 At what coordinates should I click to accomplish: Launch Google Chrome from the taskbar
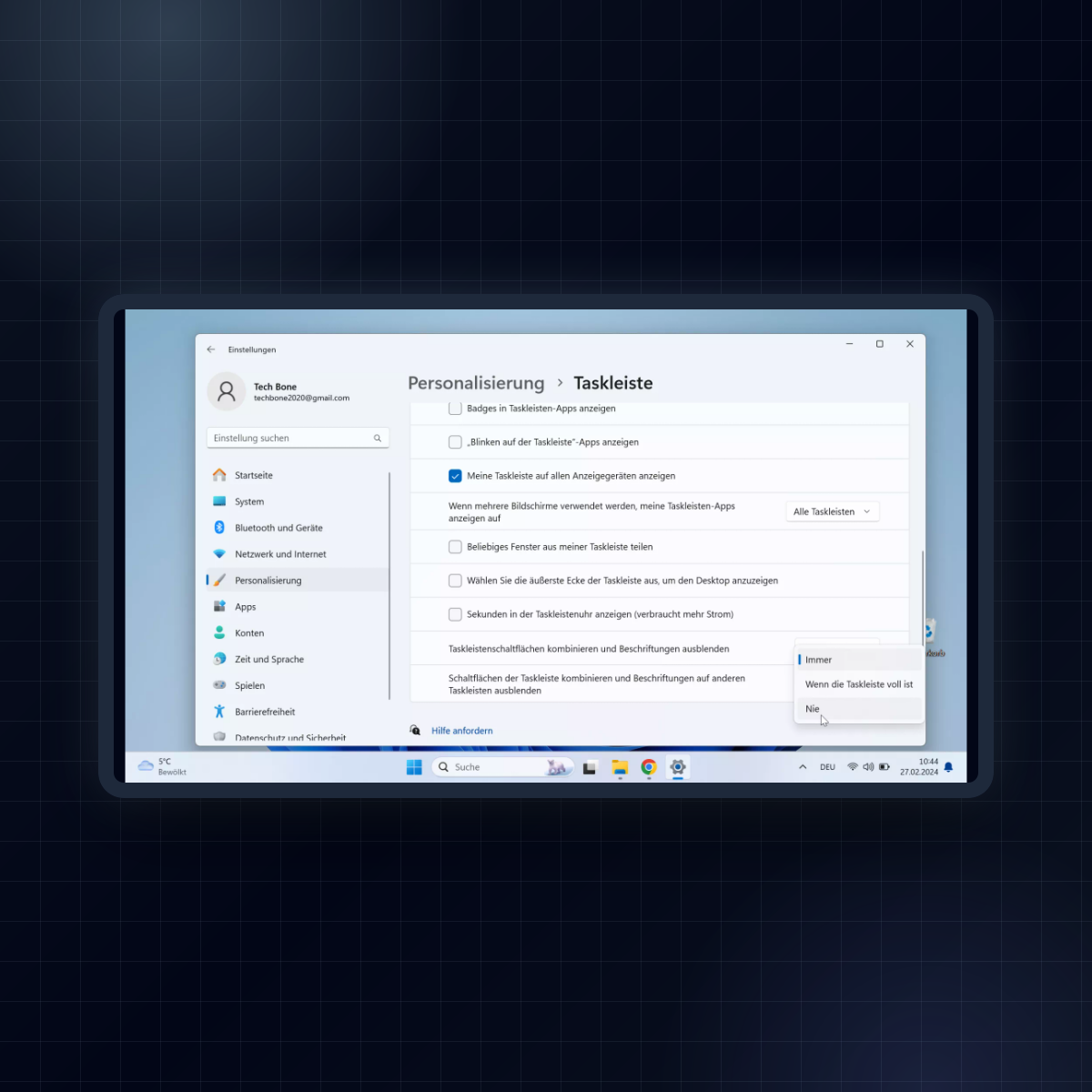pyautogui.click(x=649, y=767)
